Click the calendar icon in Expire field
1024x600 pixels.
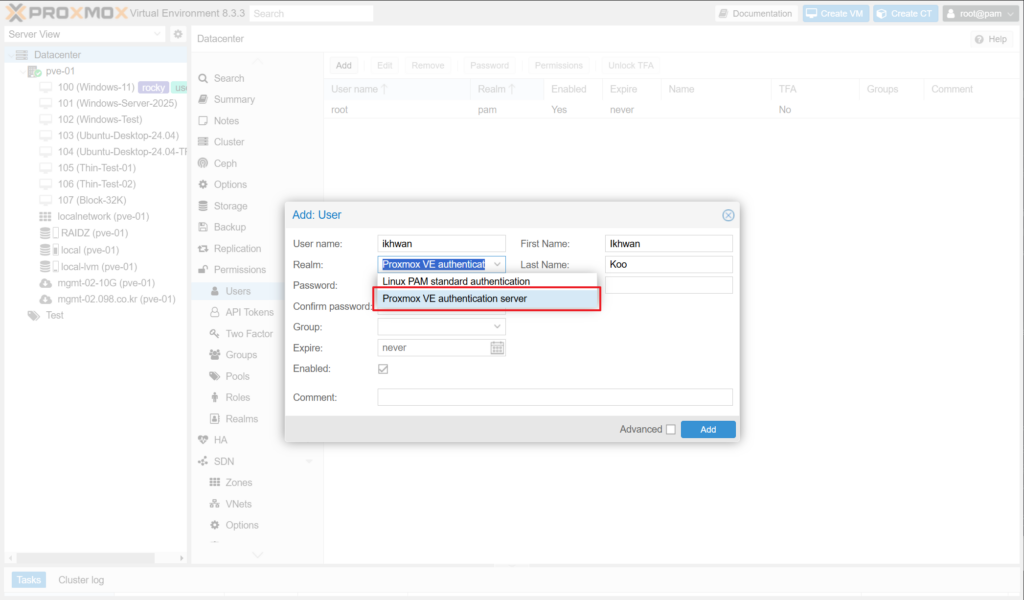point(497,348)
